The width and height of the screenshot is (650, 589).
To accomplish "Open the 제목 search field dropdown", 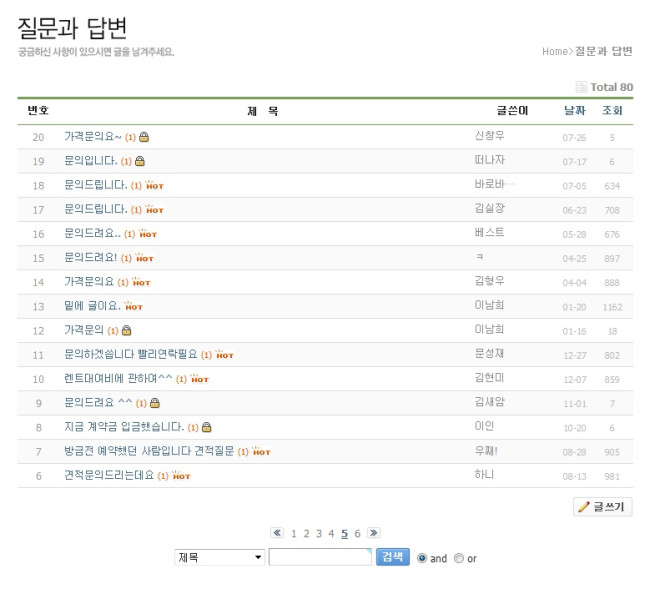I will click(219, 557).
